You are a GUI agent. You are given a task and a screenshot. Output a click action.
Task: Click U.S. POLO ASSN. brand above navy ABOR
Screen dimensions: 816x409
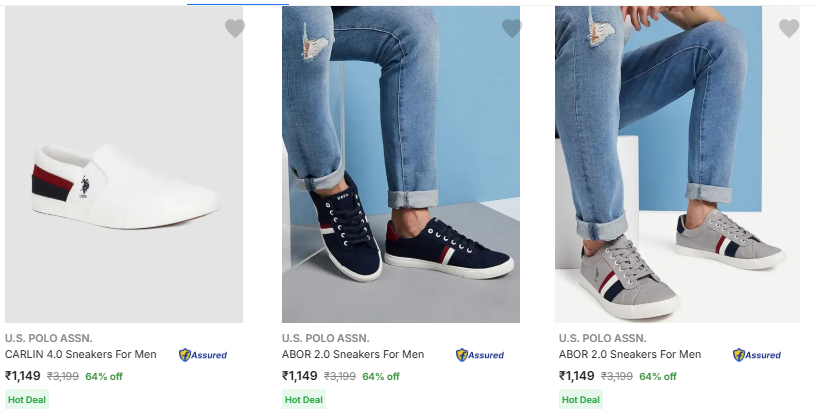pos(325,338)
